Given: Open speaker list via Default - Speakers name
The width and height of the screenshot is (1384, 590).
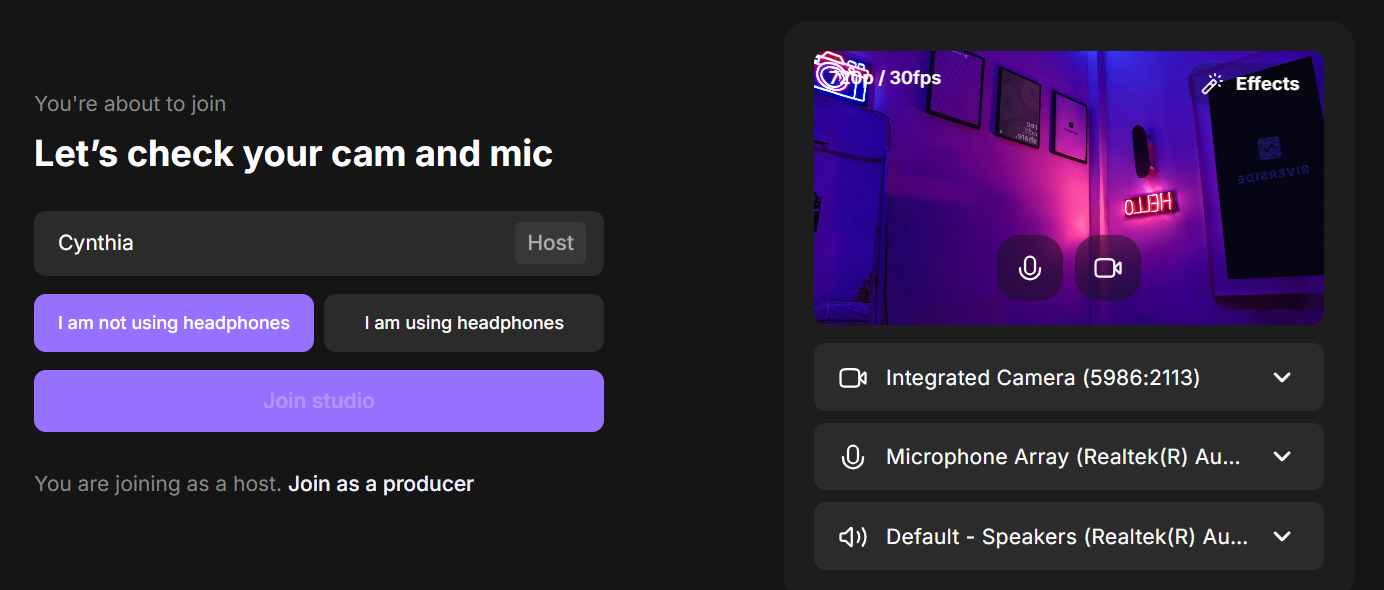Looking at the screenshot, I should pyautogui.click(x=1066, y=537).
